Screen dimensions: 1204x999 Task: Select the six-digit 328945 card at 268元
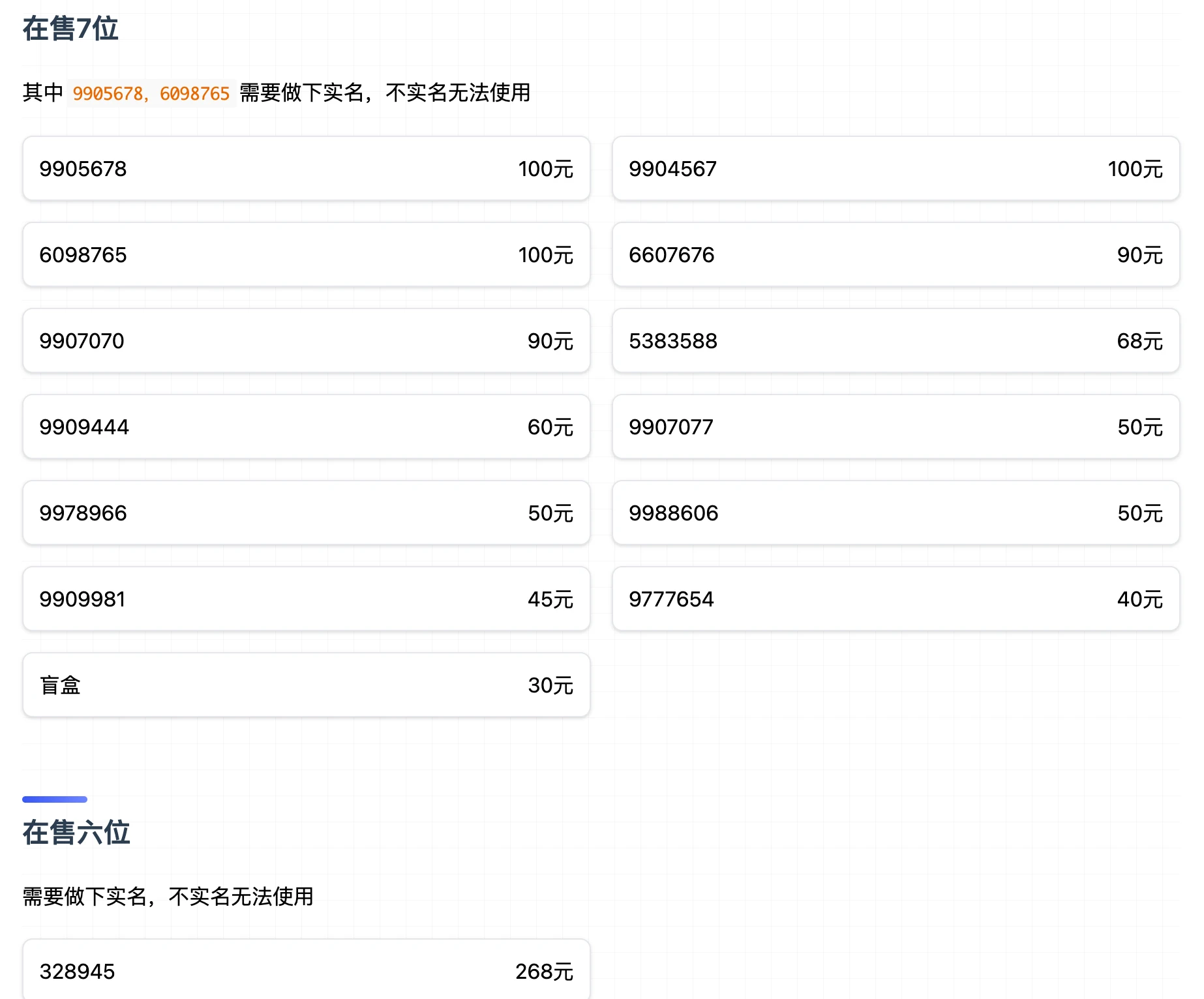306,971
